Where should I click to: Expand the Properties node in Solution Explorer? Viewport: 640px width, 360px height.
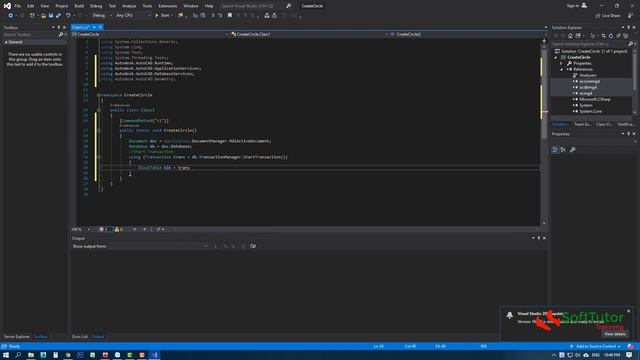tap(561, 63)
